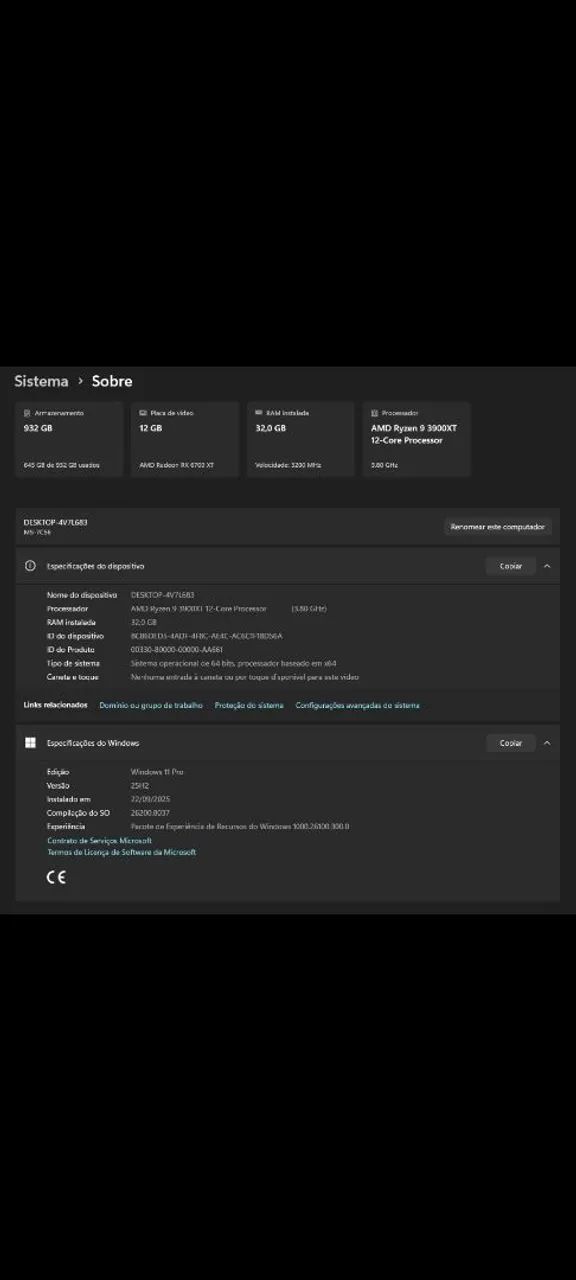
Task: Copy the Windows specifications with Copiar
Action: [511, 743]
